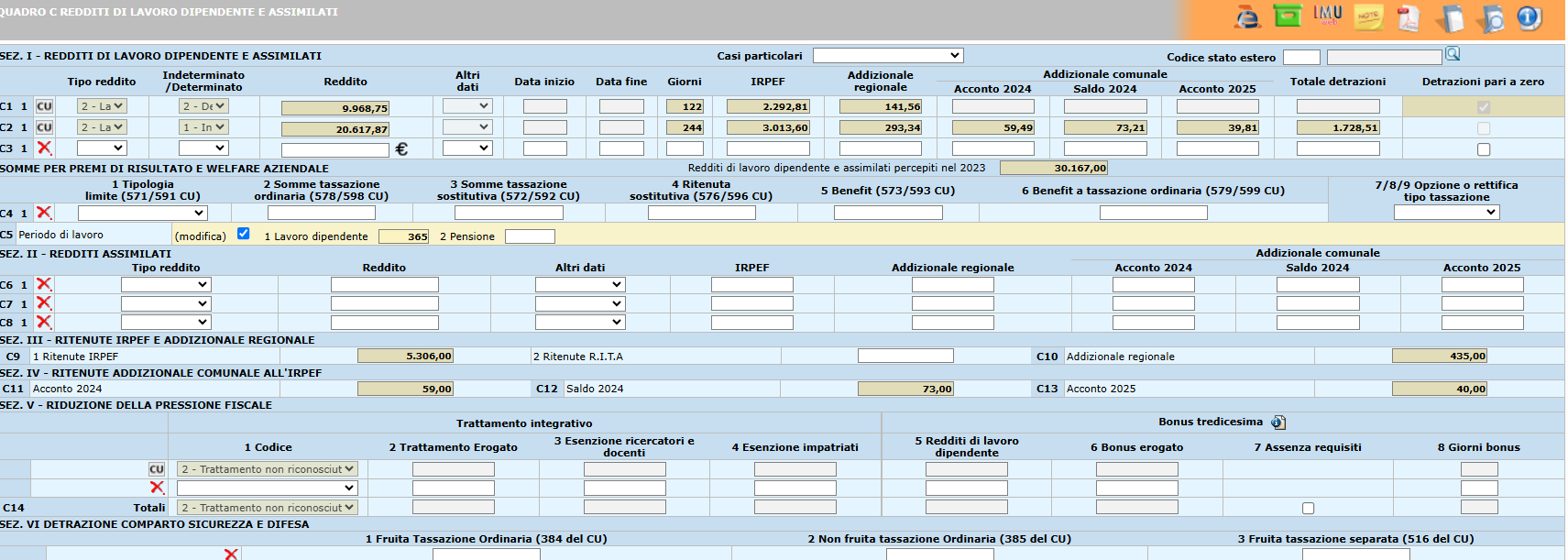Toggle the C5 modifica checkbox

243,234
